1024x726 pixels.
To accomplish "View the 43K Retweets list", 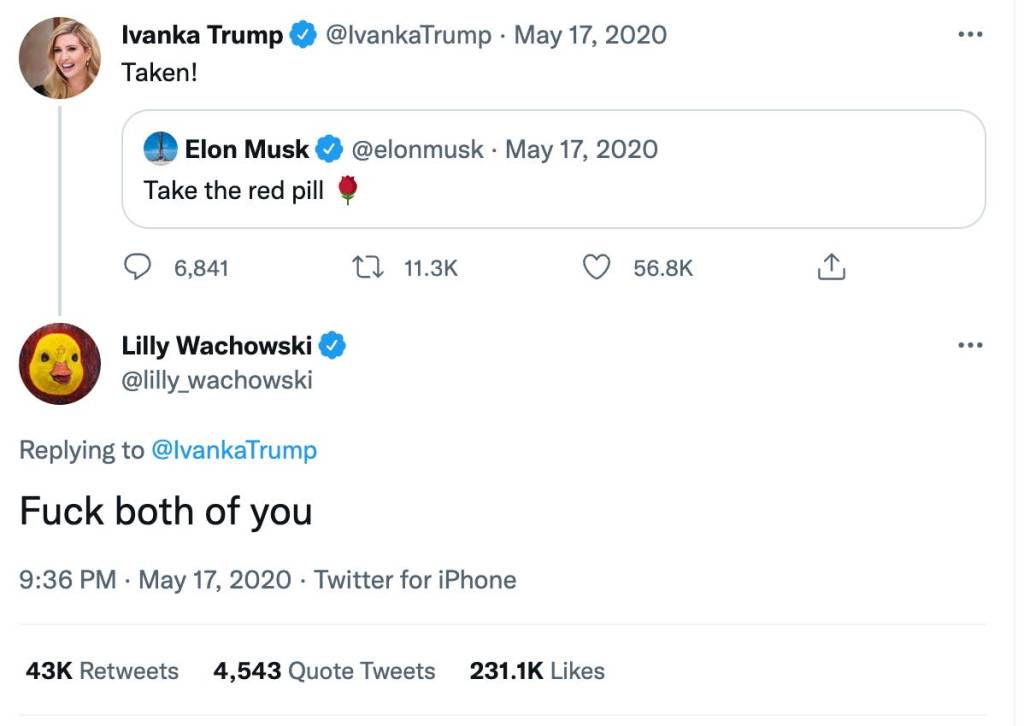I will [102, 671].
